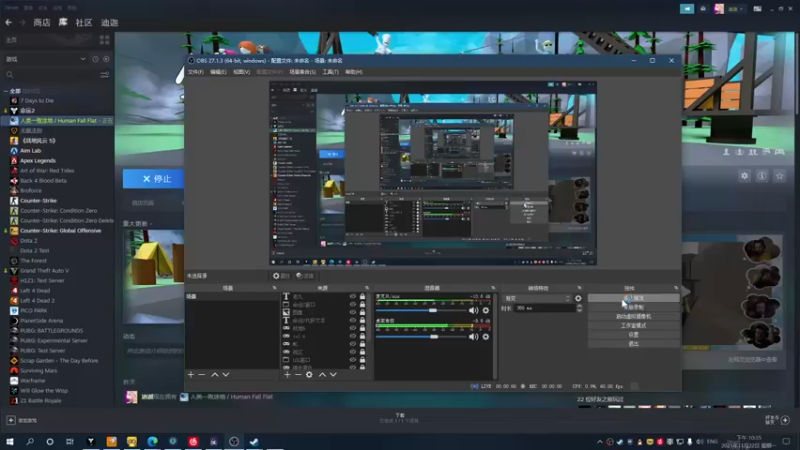This screenshot has height=450, width=800.
Task: Toggle visibility of the image source
Action: [353, 312]
